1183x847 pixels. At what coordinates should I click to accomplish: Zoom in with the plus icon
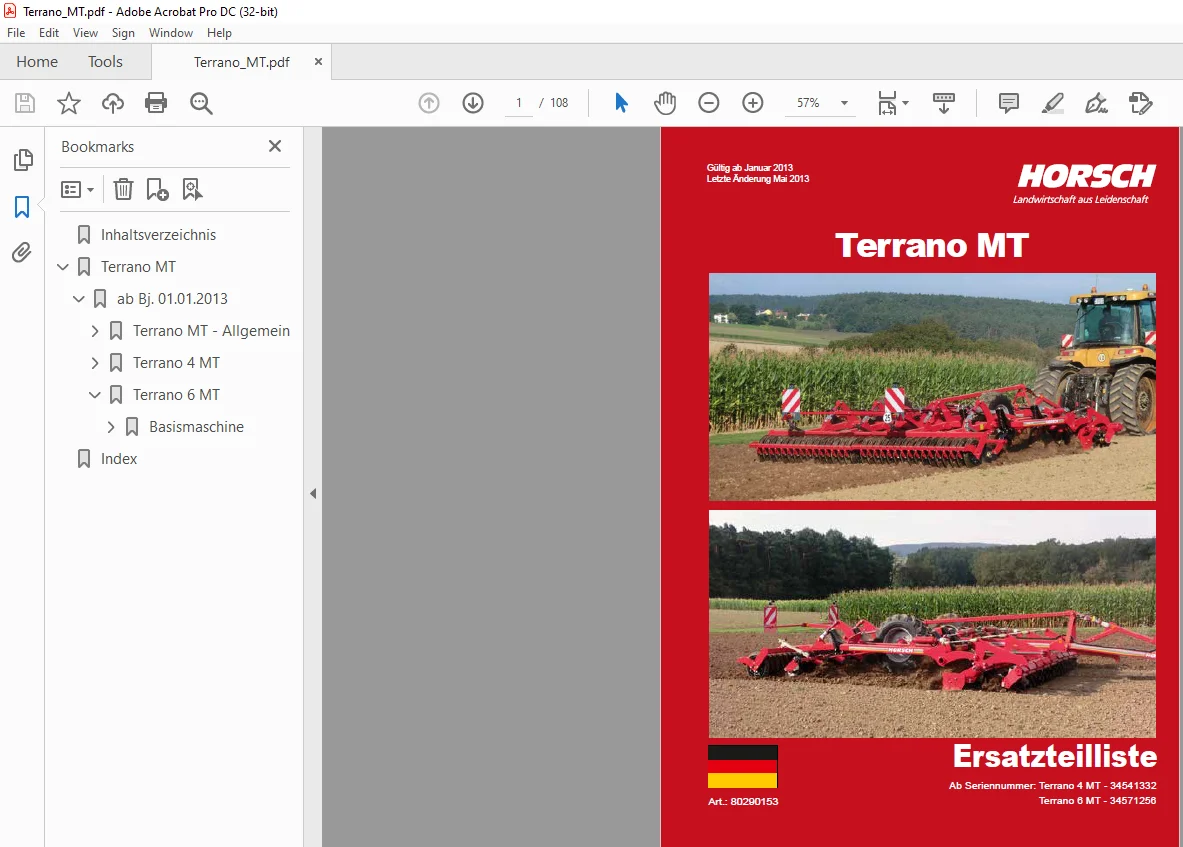pos(753,103)
